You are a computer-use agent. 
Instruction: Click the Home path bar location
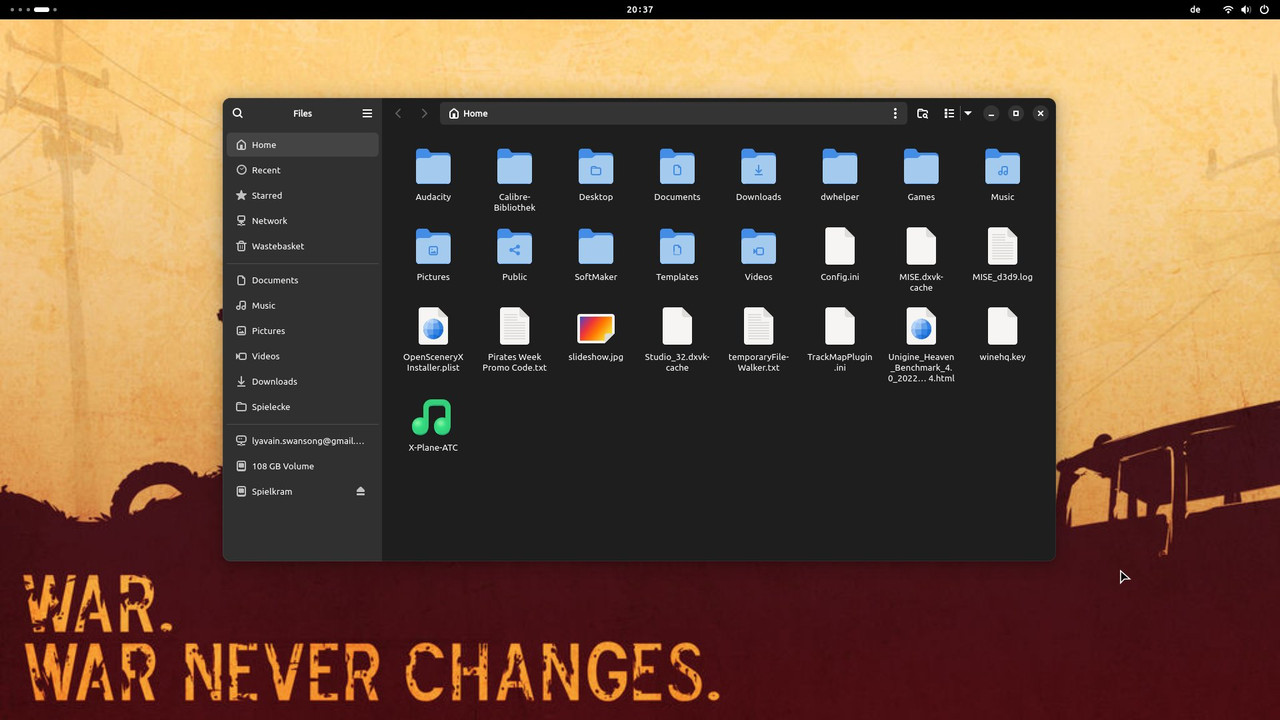click(x=468, y=113)
